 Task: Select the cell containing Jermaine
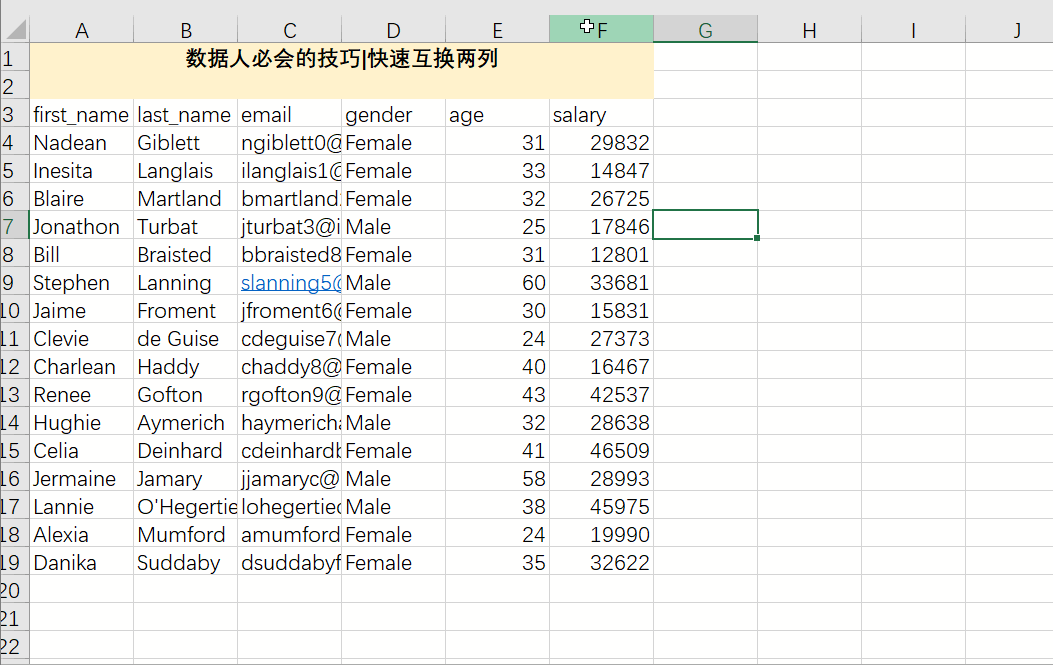81,478
